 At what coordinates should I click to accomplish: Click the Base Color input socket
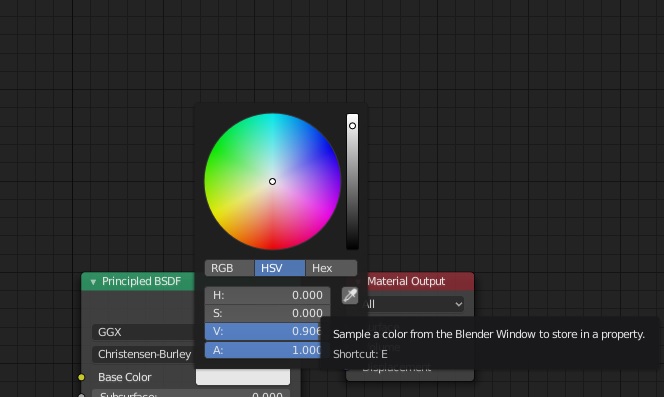(x=81, y=377)
